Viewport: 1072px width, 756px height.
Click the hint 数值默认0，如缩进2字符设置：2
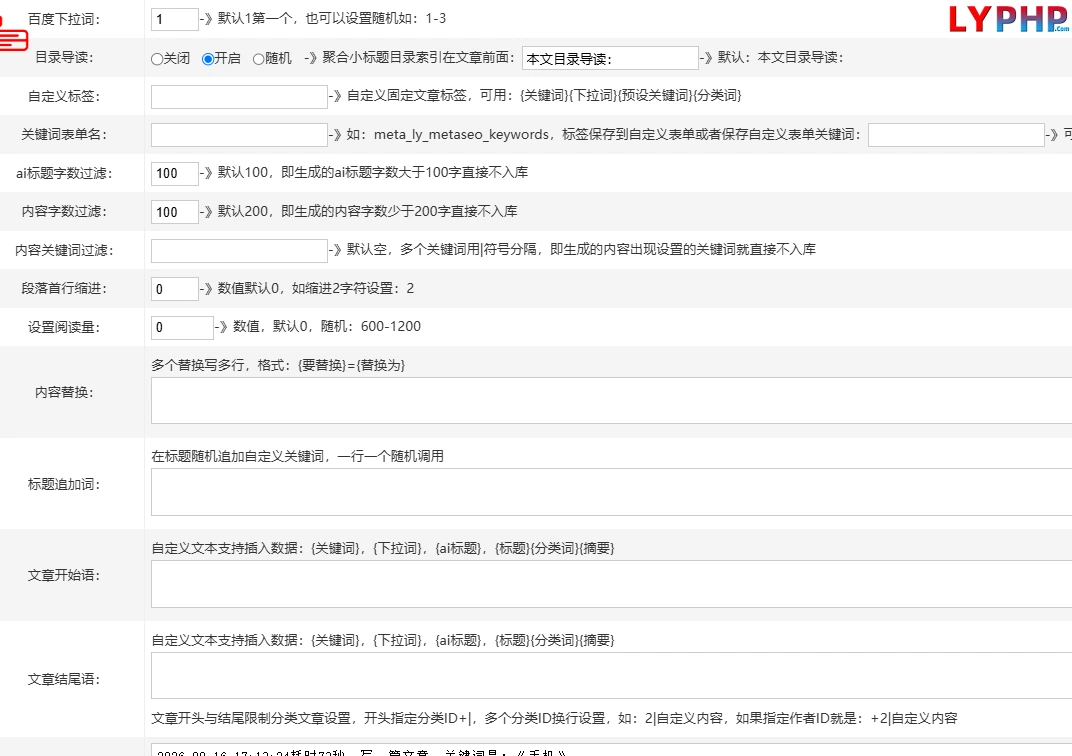tap(316, 288)
